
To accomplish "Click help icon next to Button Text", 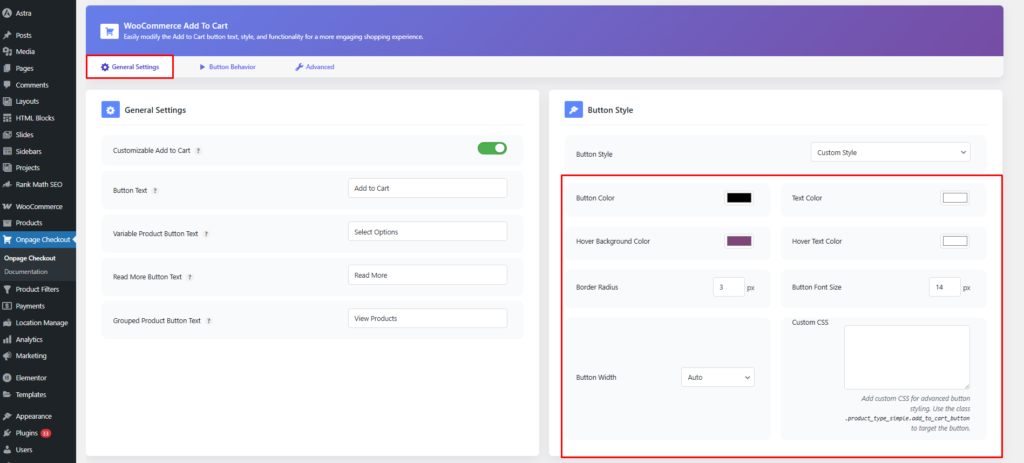I will click(155, 189).
